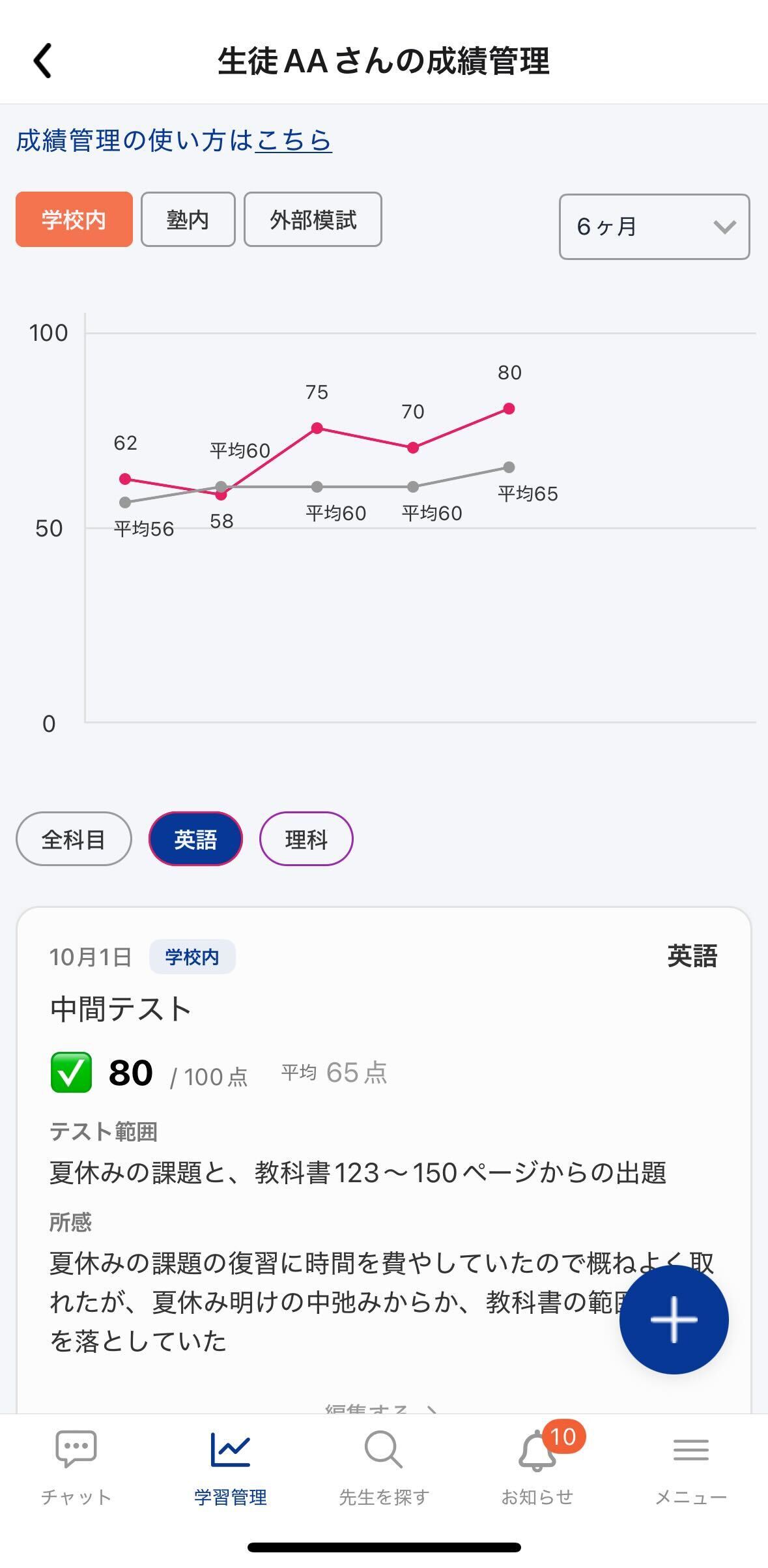Tap the green checkmark icon
Screen dimensions: 768x1568
click(x=71, y=1073)
